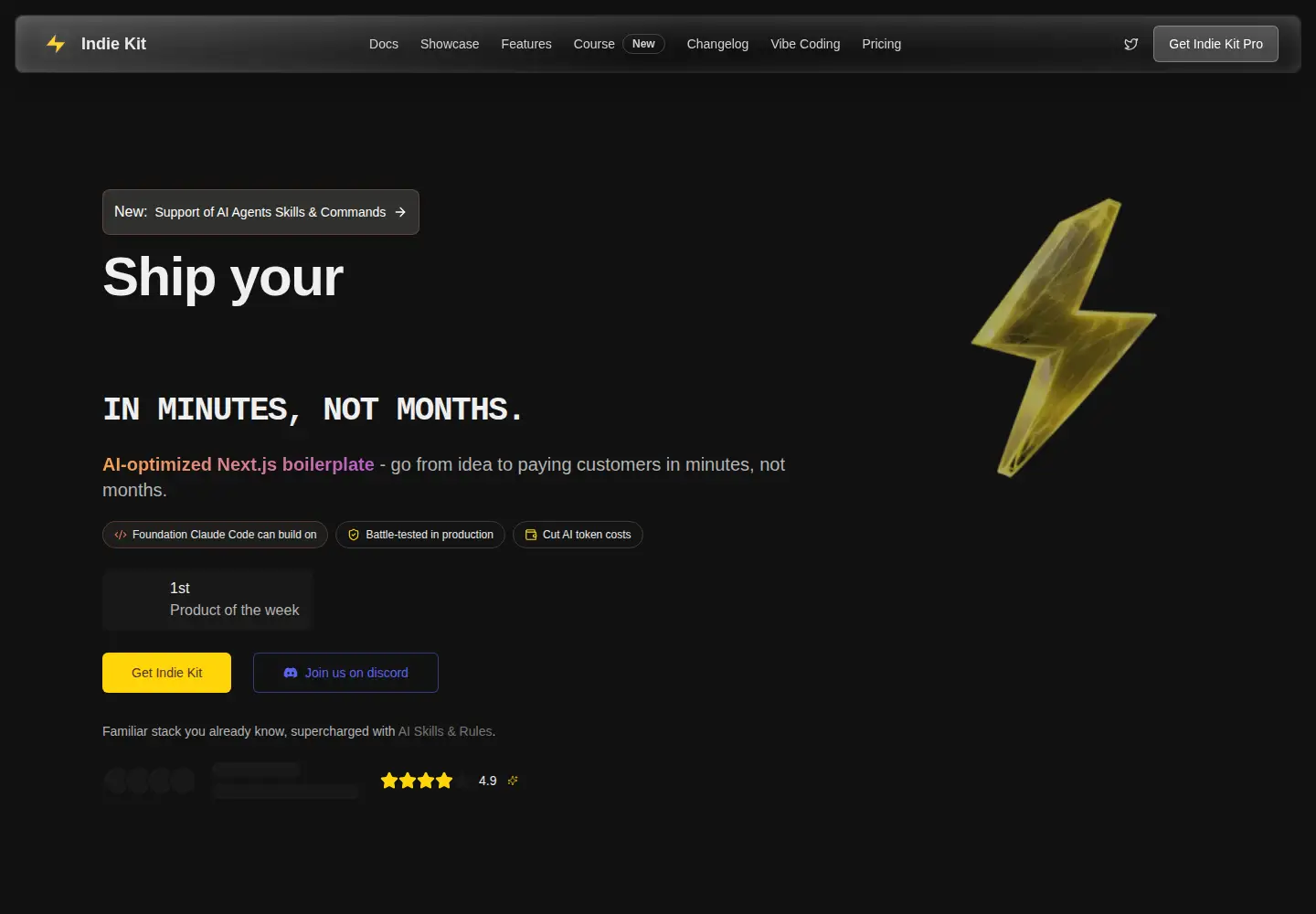Screen dimensions: 1316x914
Task: Click the New badge next to Course
Action: (x=643, y=44)
